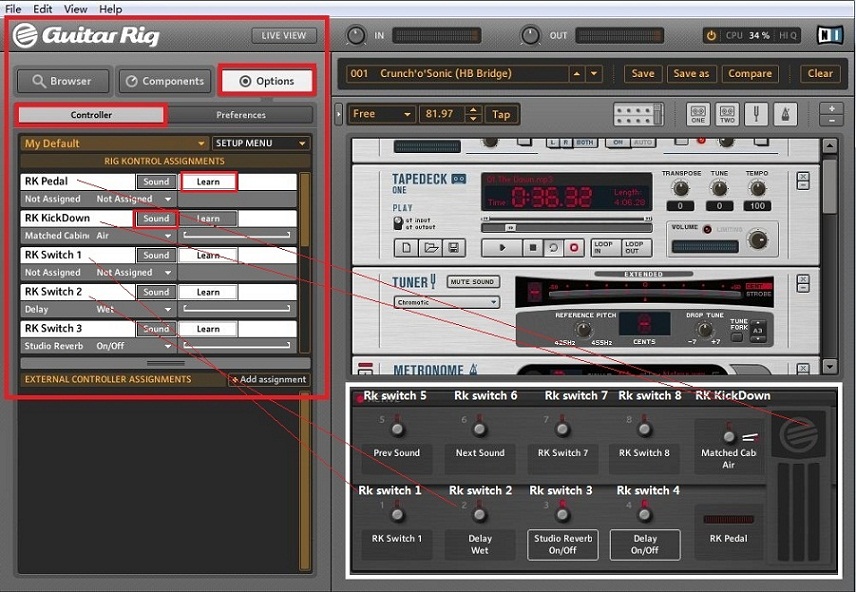This screenshot has width=856, height=592.
Task: Collapse all rack modules with minus icon
Action: click(831, 120)
